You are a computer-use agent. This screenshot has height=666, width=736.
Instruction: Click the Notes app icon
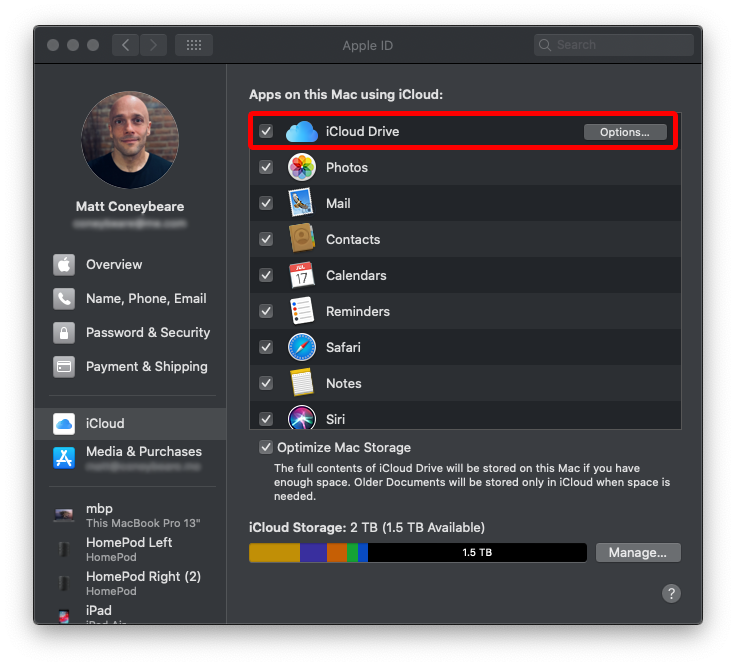302,384
